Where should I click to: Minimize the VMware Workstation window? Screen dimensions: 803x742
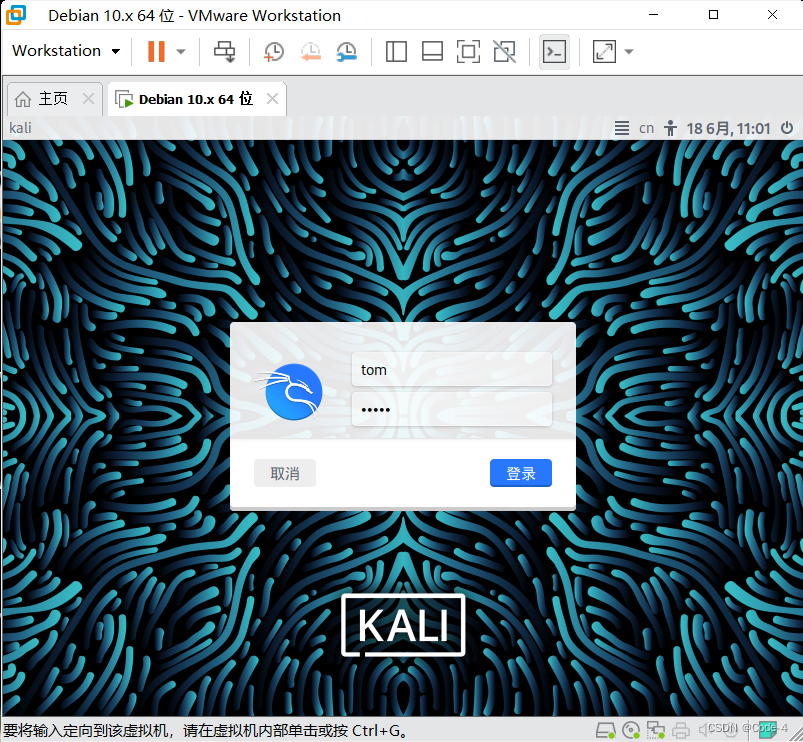point(653,15)
